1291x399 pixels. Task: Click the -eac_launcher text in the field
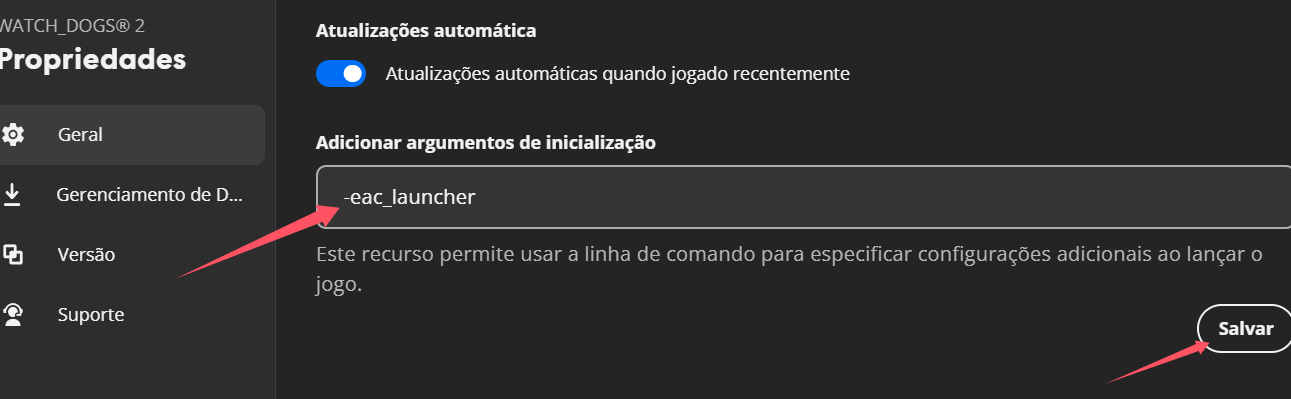(409, 197)
